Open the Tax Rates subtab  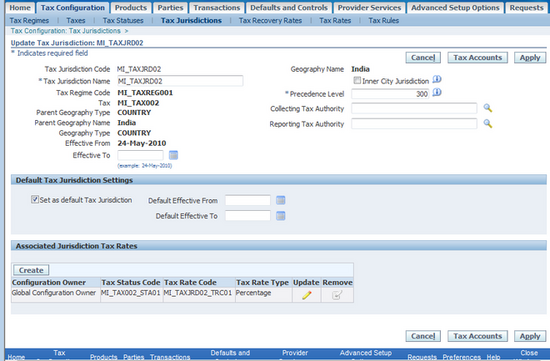point(335,21)
